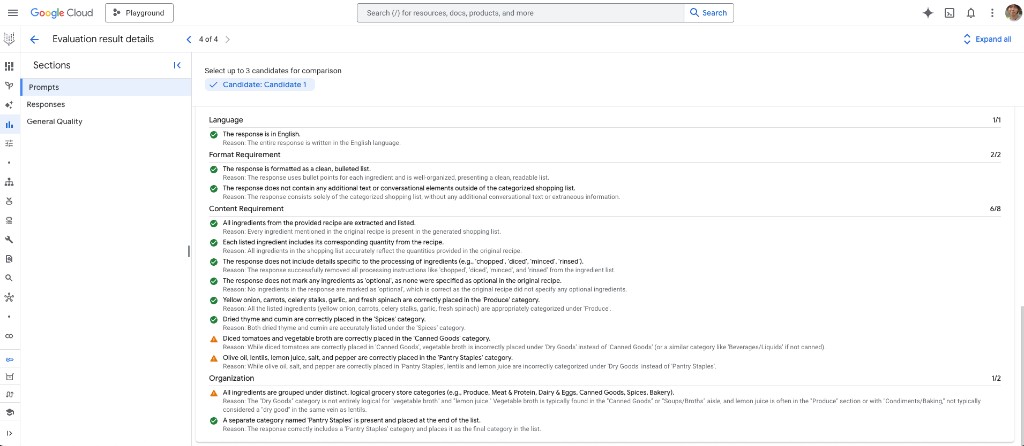Screen dimensions: 1024x446
Task: Click the '4 of 4' pager label
Action: pyautogui.click(x=208, y=39)
